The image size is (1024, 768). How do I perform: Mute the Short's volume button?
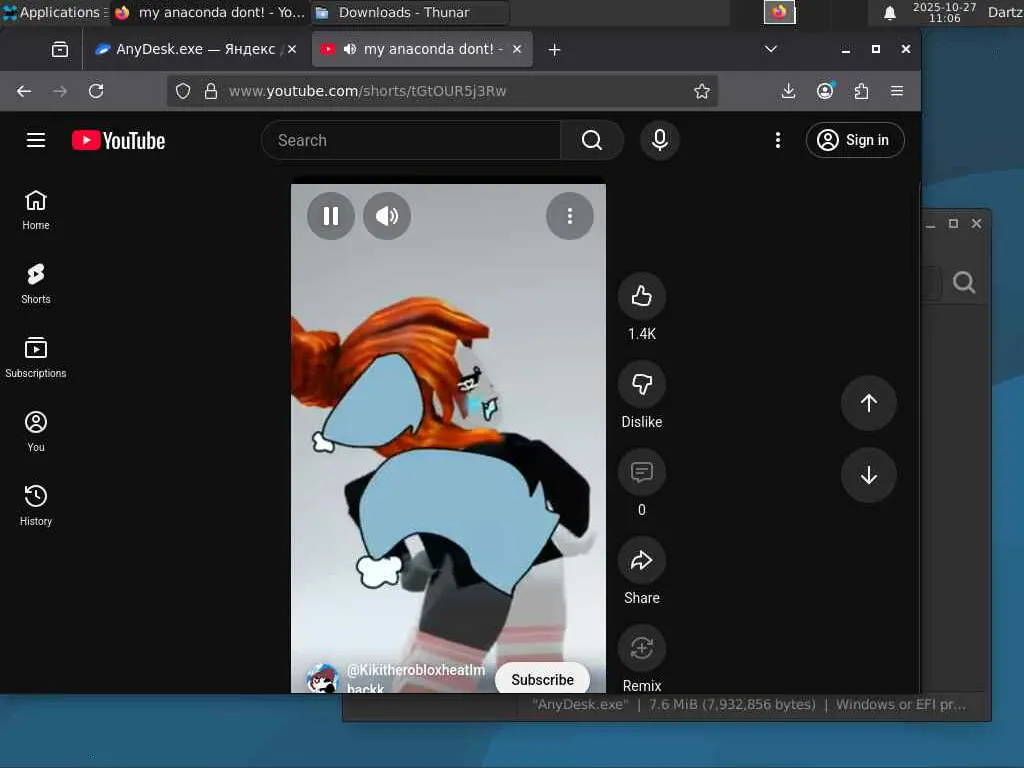[387, 216]
